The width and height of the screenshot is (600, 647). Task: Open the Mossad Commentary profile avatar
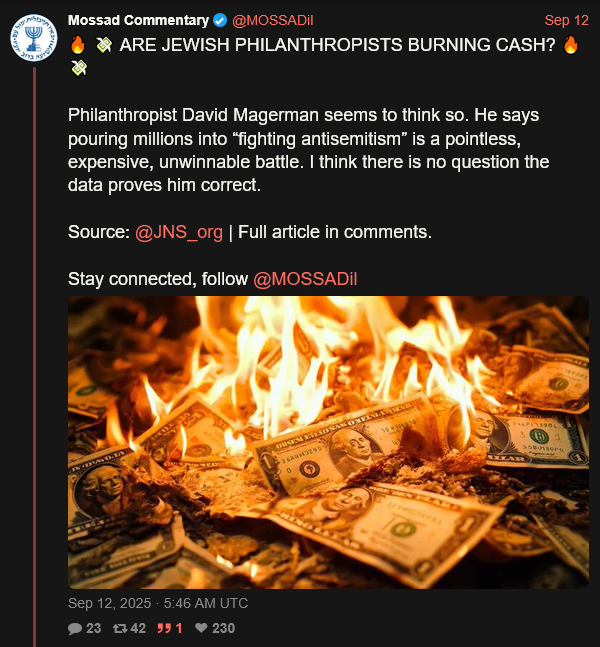[34, 38]
